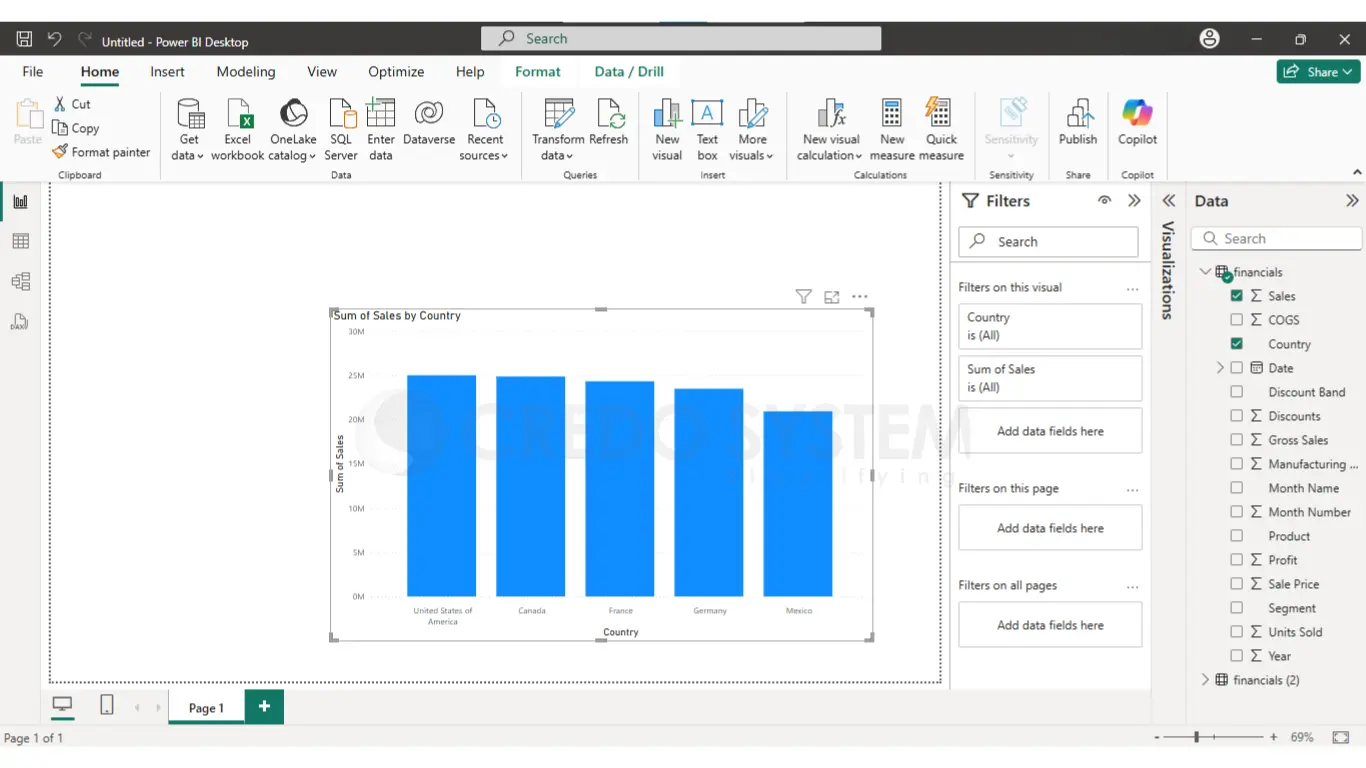Switch to Table view in left sidebar
The image size is (1366, 768).
(x=20, y=242)
